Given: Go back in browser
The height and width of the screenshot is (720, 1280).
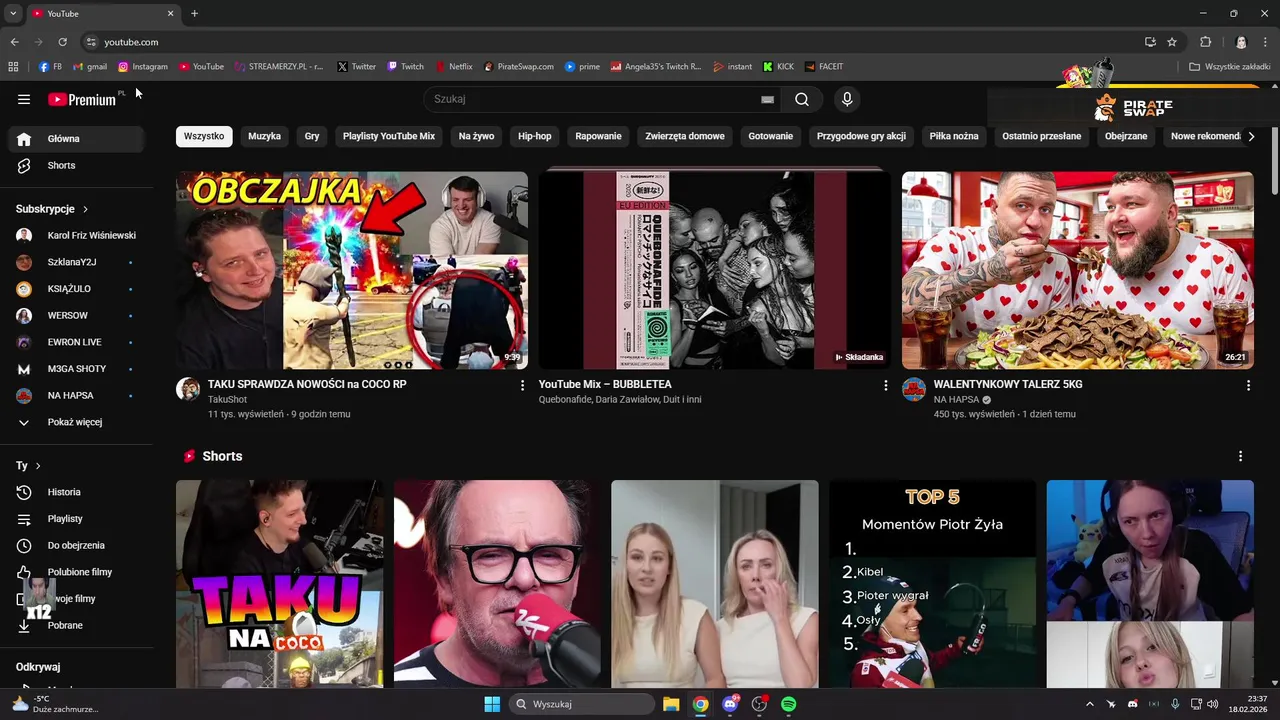Looking at the screenshot, I should tap(14, 42).
